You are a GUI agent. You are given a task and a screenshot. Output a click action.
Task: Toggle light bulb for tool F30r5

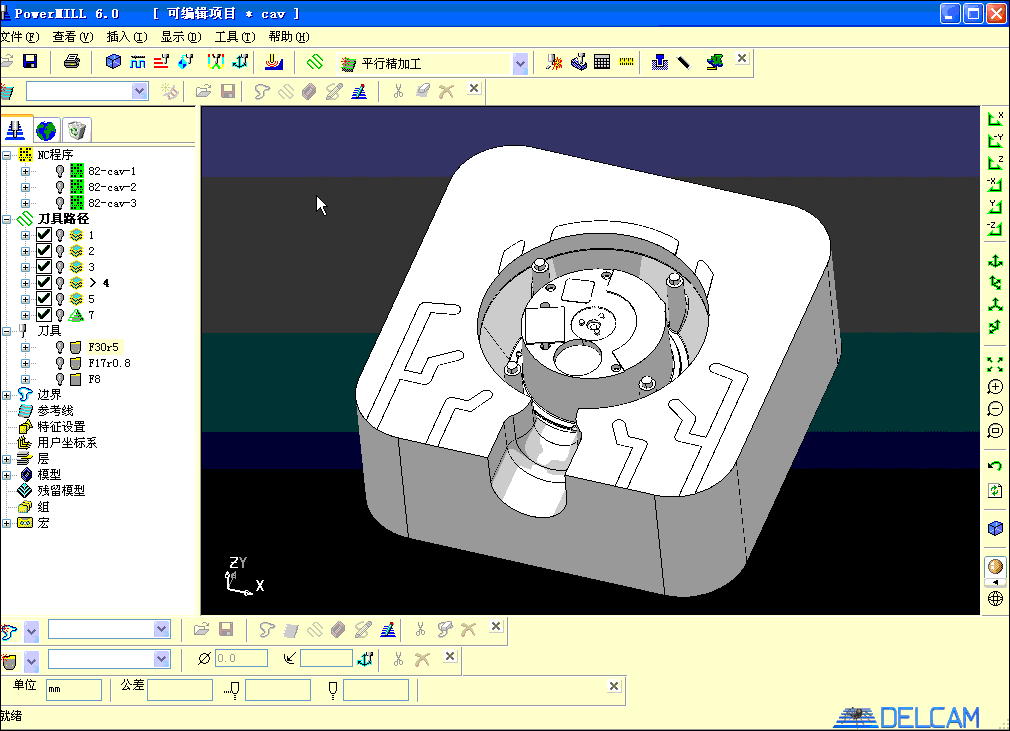[x=60, y=347]
